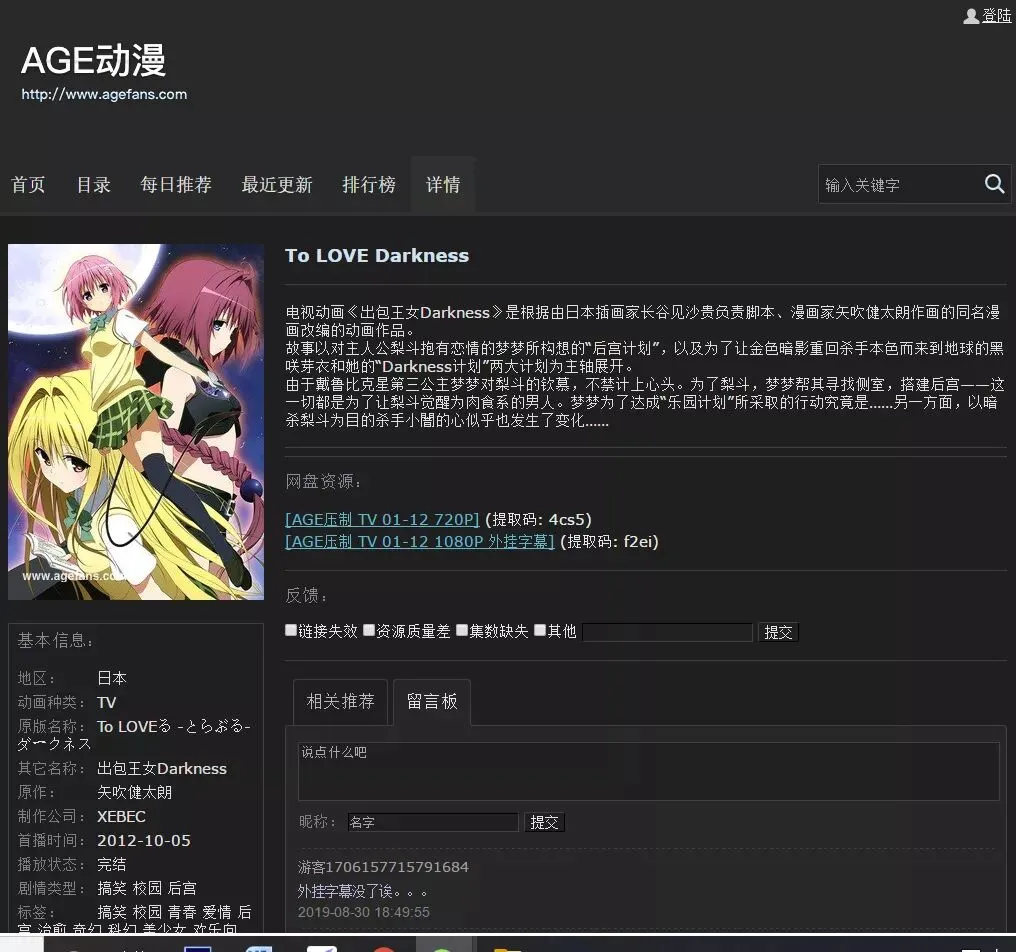Click the magnifier search icon
The width and height of the screenshot is (1016, 952).
coord(995,184)
